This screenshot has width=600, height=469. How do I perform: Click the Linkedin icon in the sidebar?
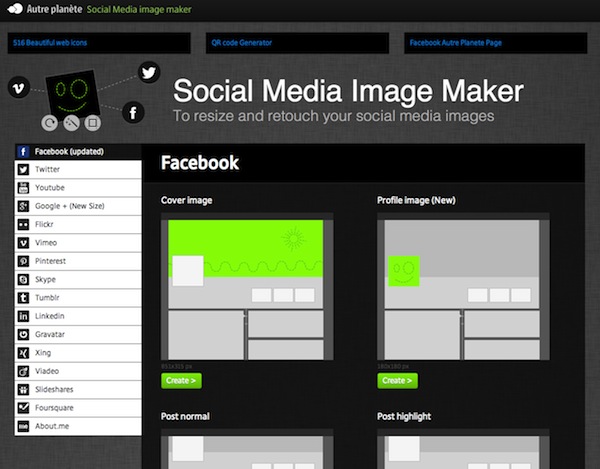(x=23, y=316)
